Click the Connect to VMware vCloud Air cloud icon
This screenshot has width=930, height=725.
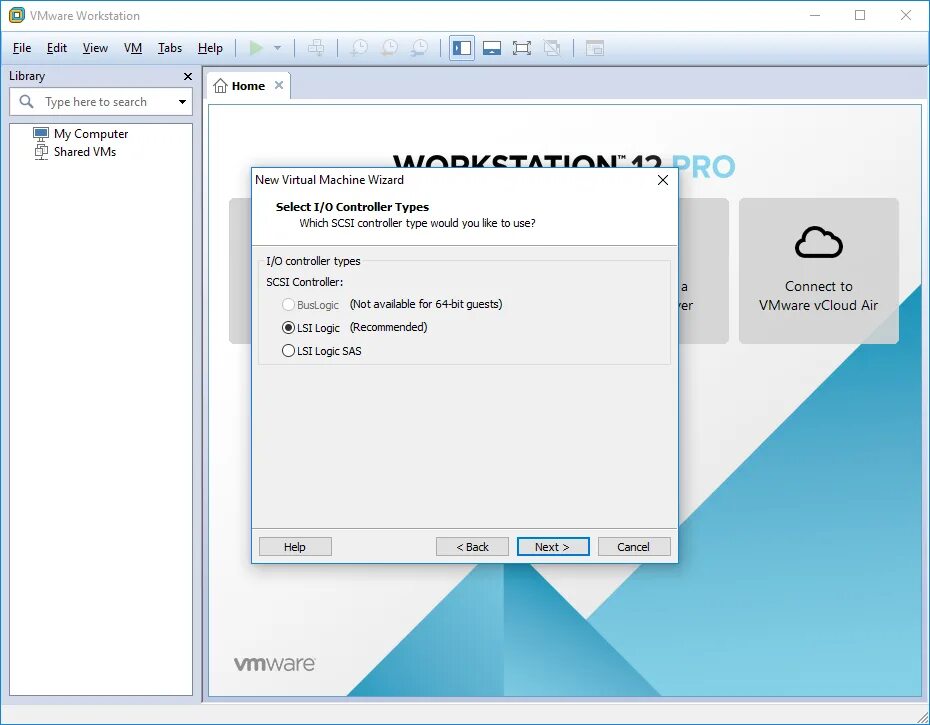coord(818,242)
